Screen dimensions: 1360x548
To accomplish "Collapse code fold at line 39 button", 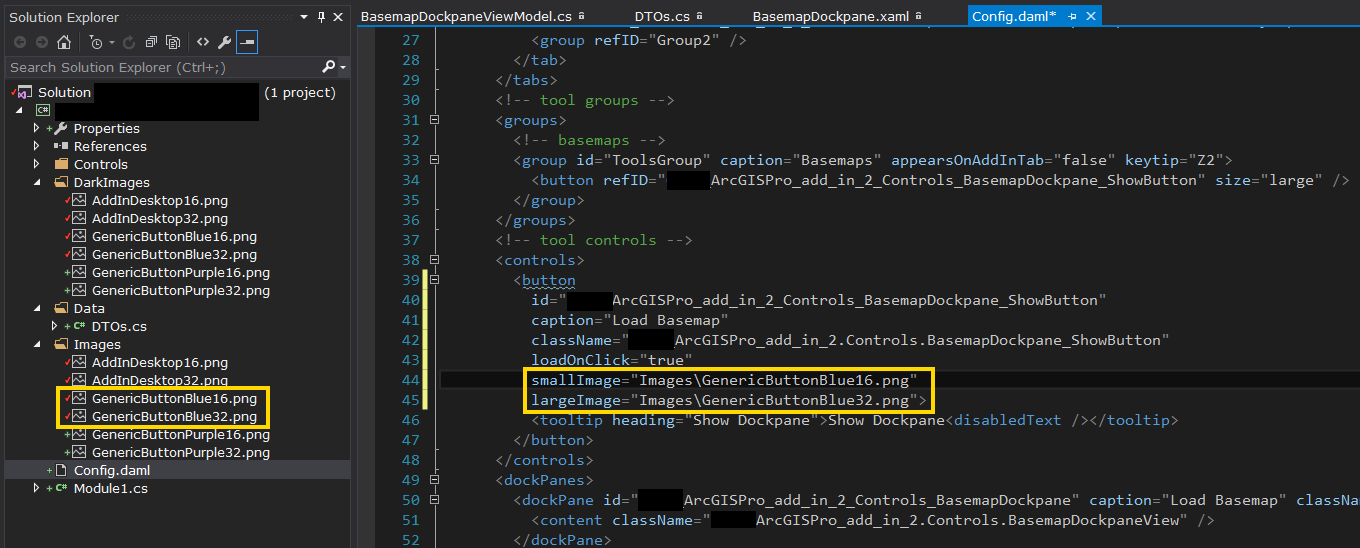I will [434, 280].
